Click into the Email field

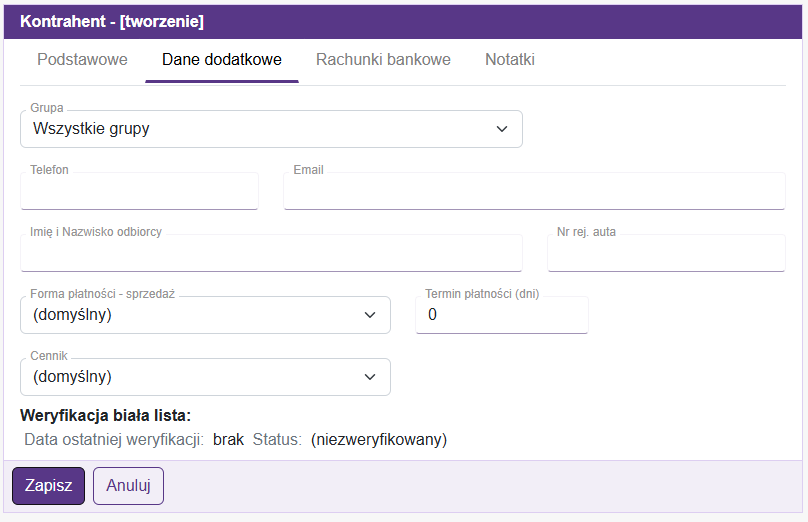click(534, 192)
